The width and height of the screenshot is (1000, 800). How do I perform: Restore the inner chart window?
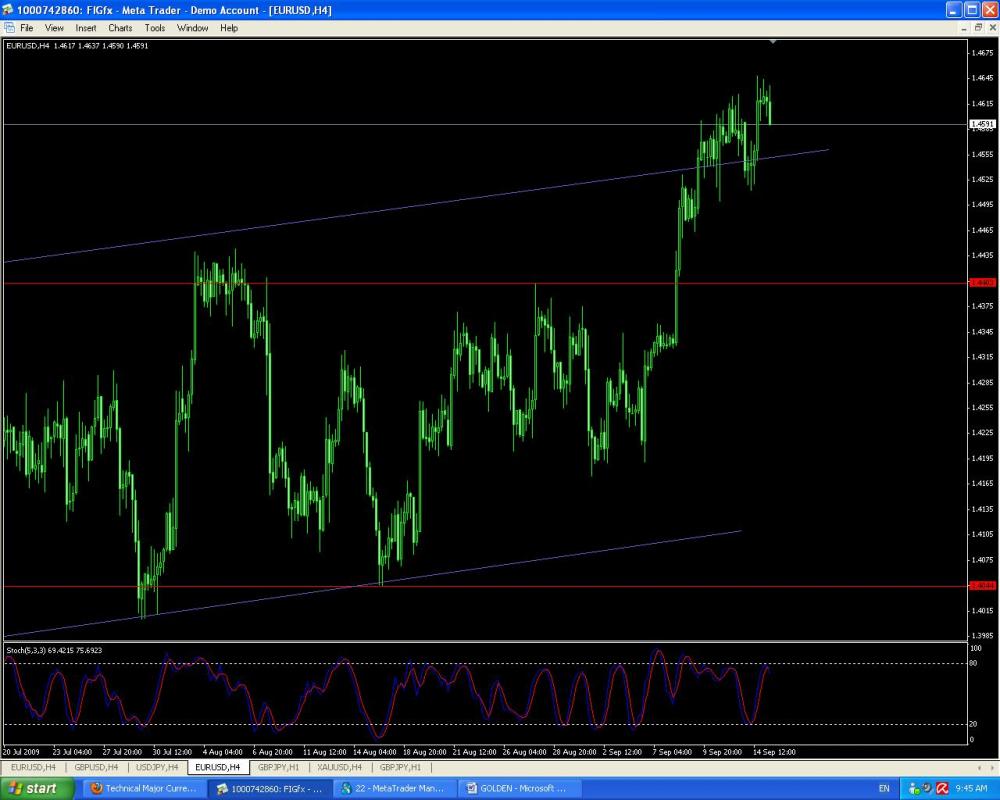[x=978, y=27]
